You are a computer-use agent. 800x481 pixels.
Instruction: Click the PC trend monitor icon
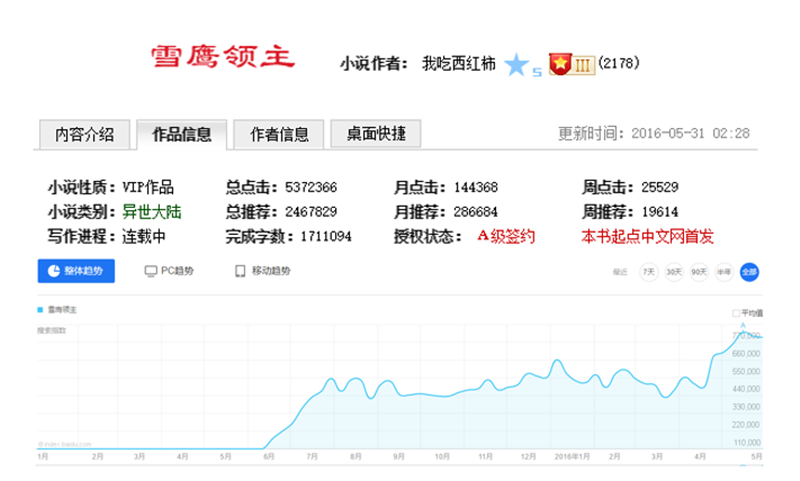pos(151,271)
